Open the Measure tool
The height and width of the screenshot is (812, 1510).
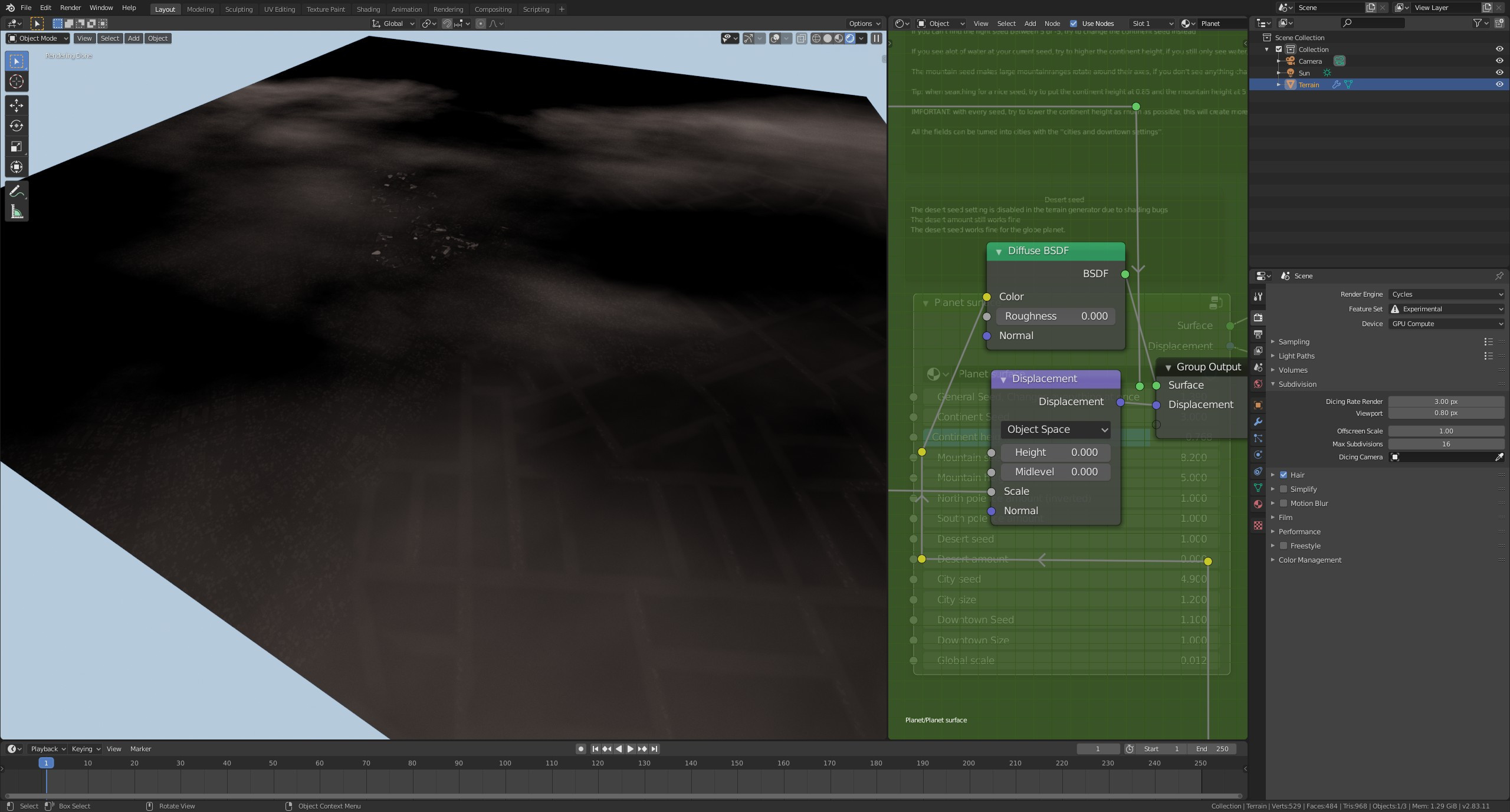(x=17, y=211)
